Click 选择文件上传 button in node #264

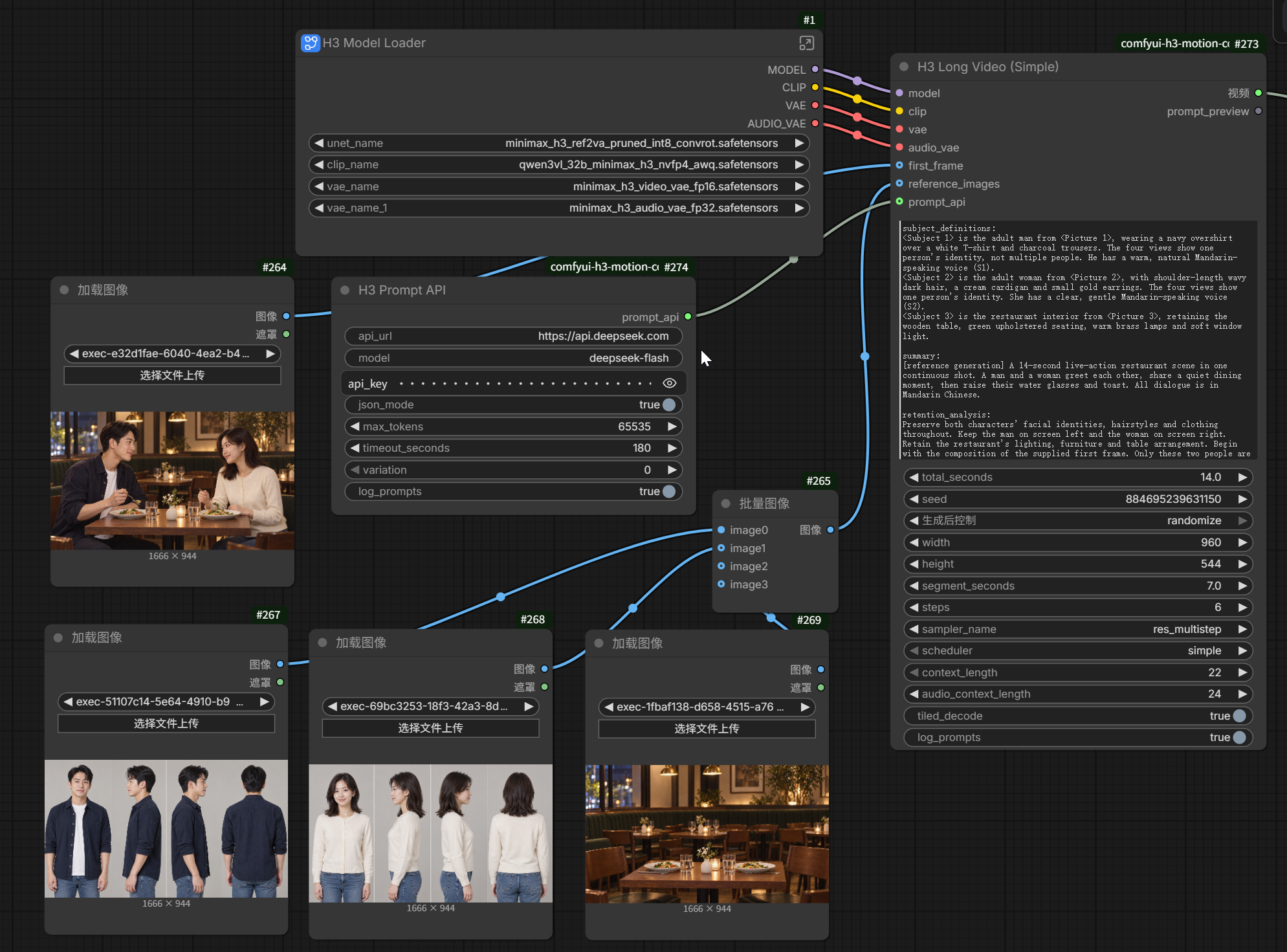(x=172, y=375)
